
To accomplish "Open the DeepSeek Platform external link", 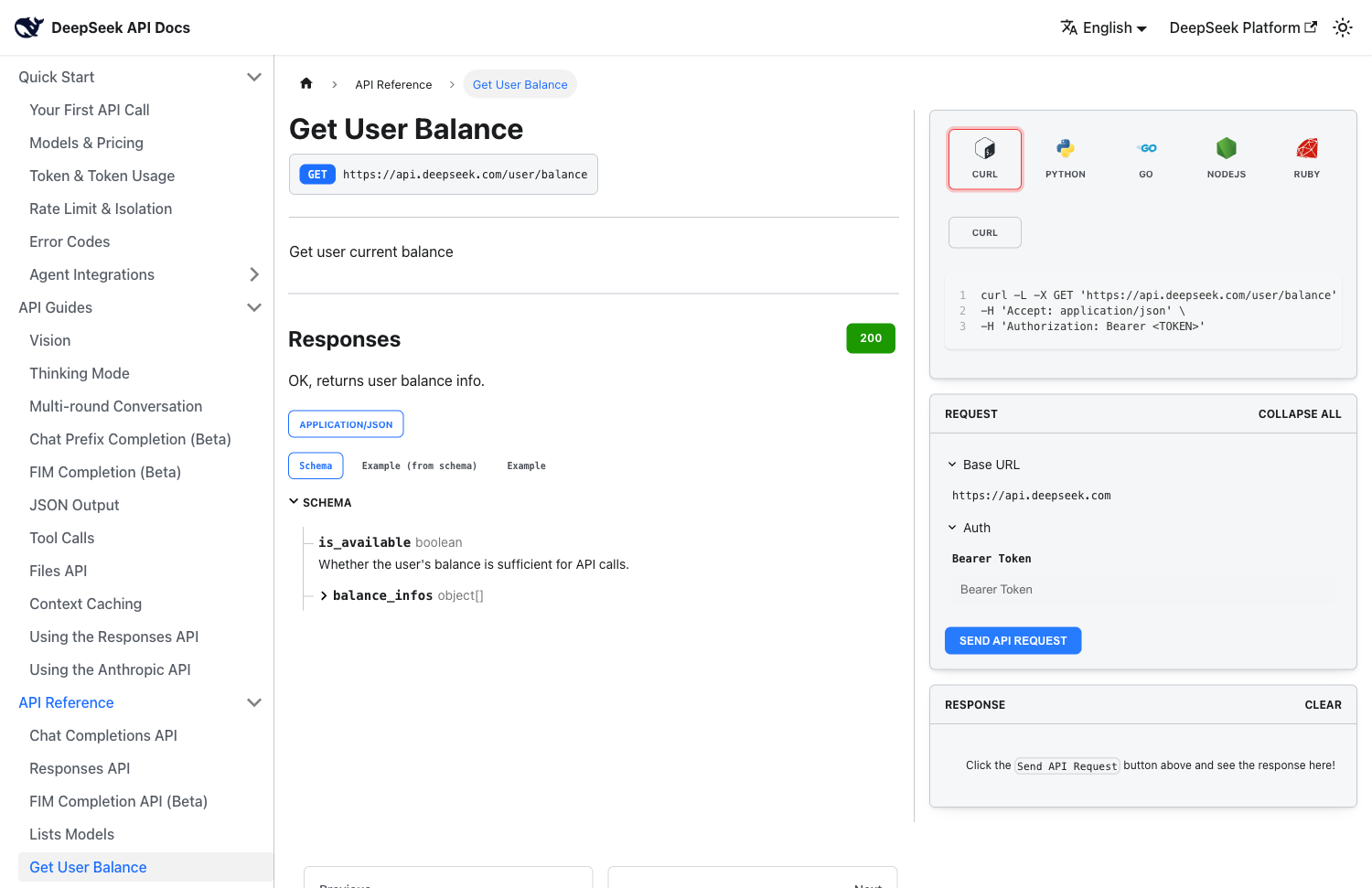I will pyautogui.click(x=1243, y=27).
